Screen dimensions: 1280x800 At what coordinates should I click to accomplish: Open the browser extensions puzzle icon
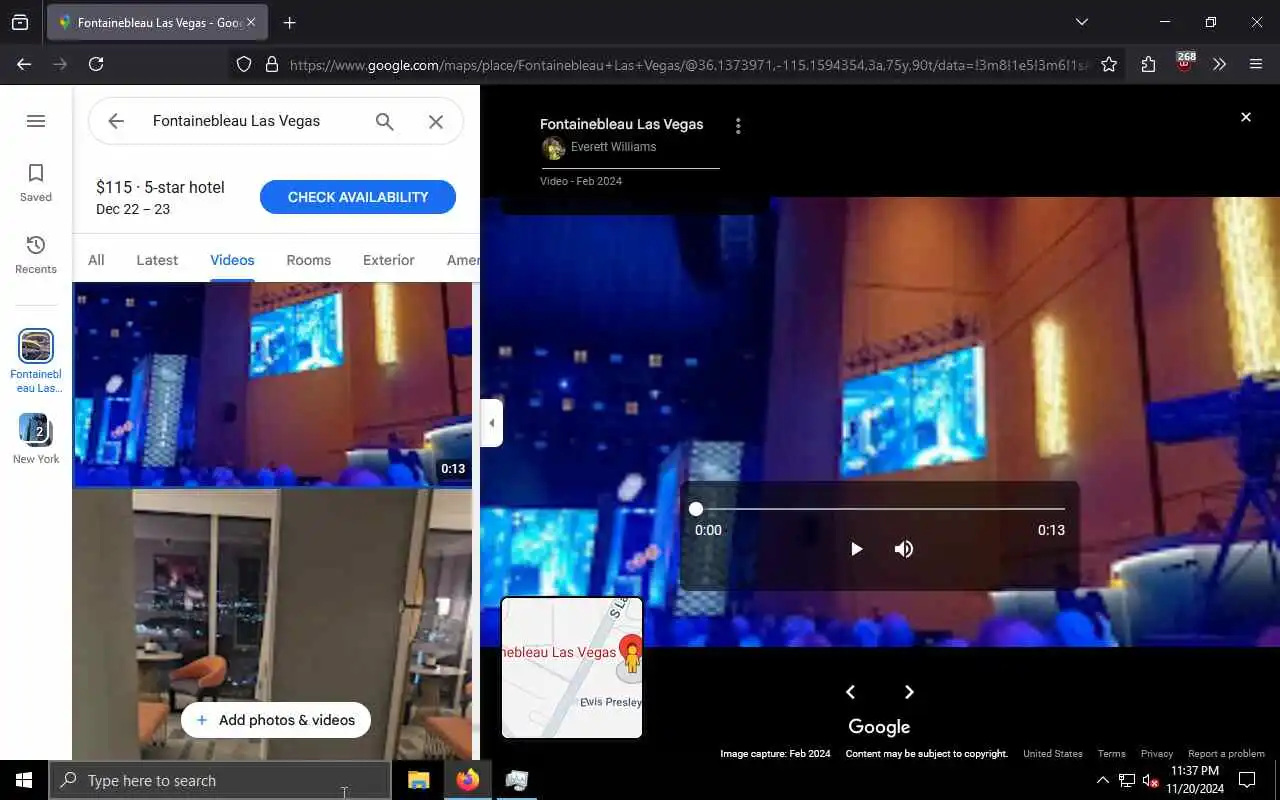point(1148,64)
